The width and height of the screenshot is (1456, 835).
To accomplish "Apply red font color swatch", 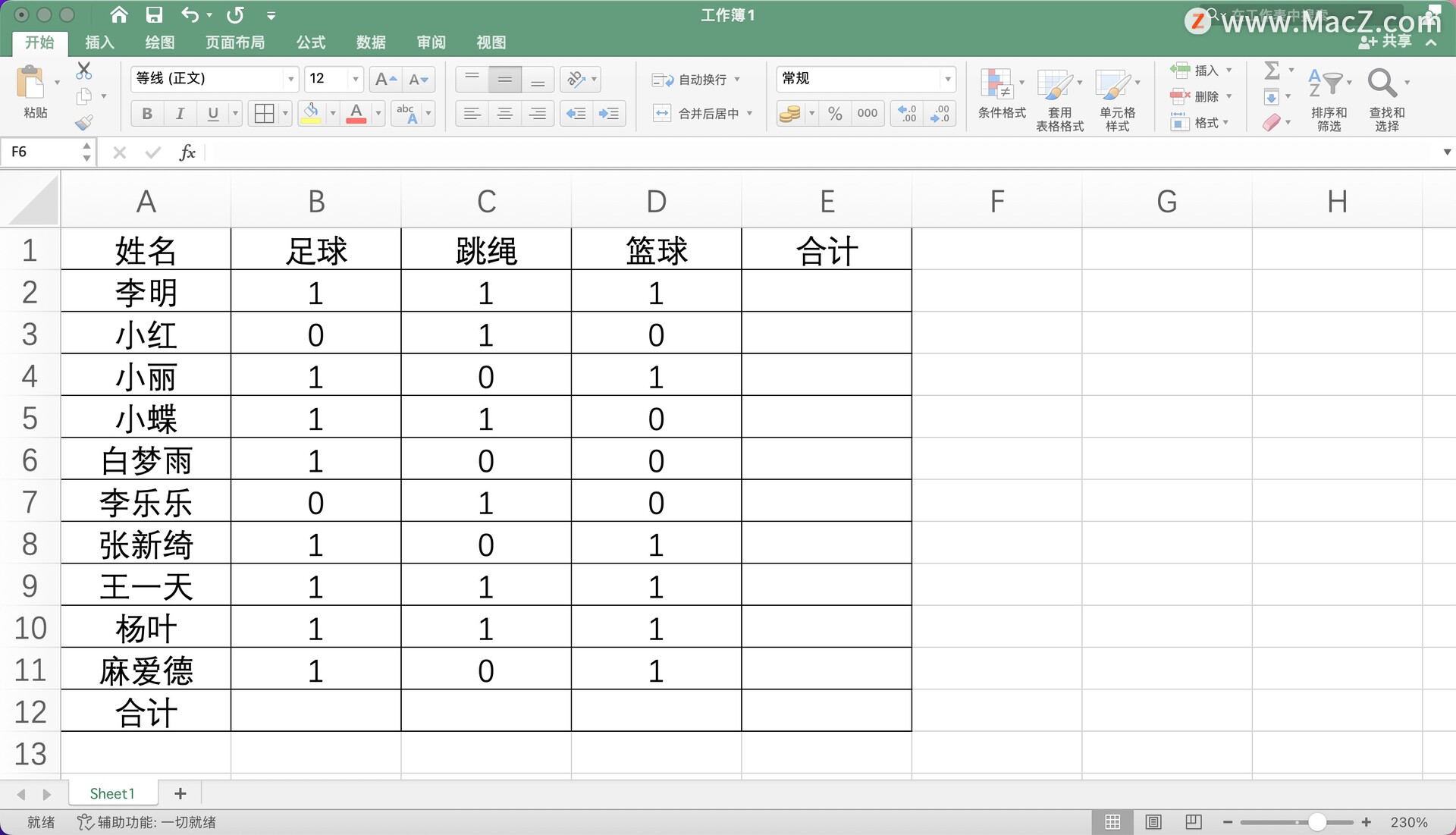I will click(356, 114).
